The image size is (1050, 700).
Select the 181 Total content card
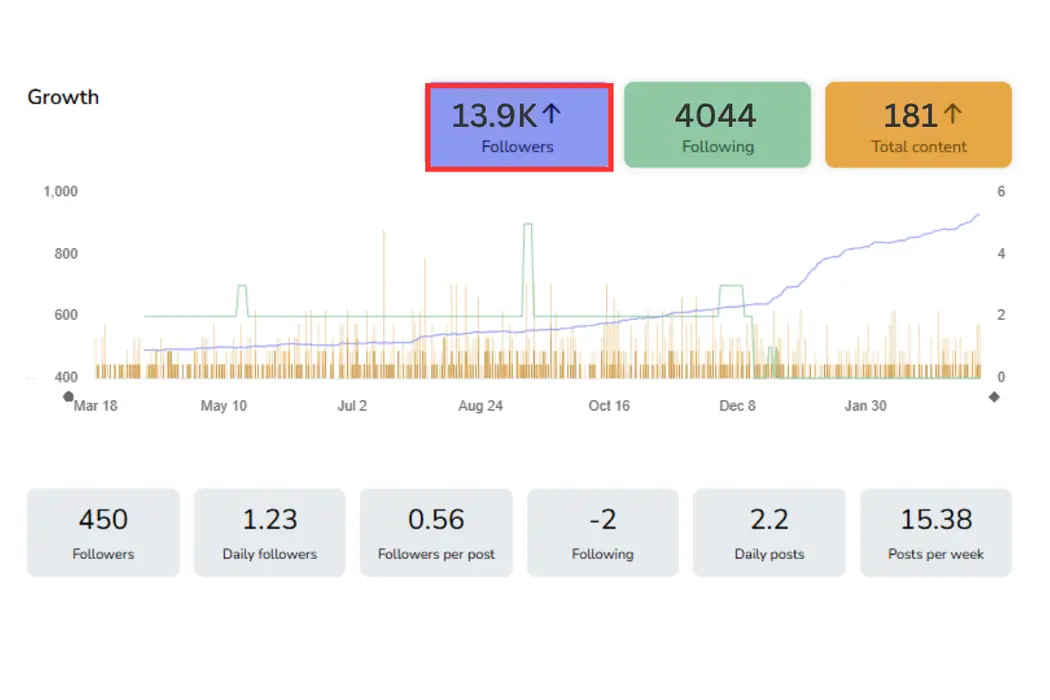[x=918, y=125]
